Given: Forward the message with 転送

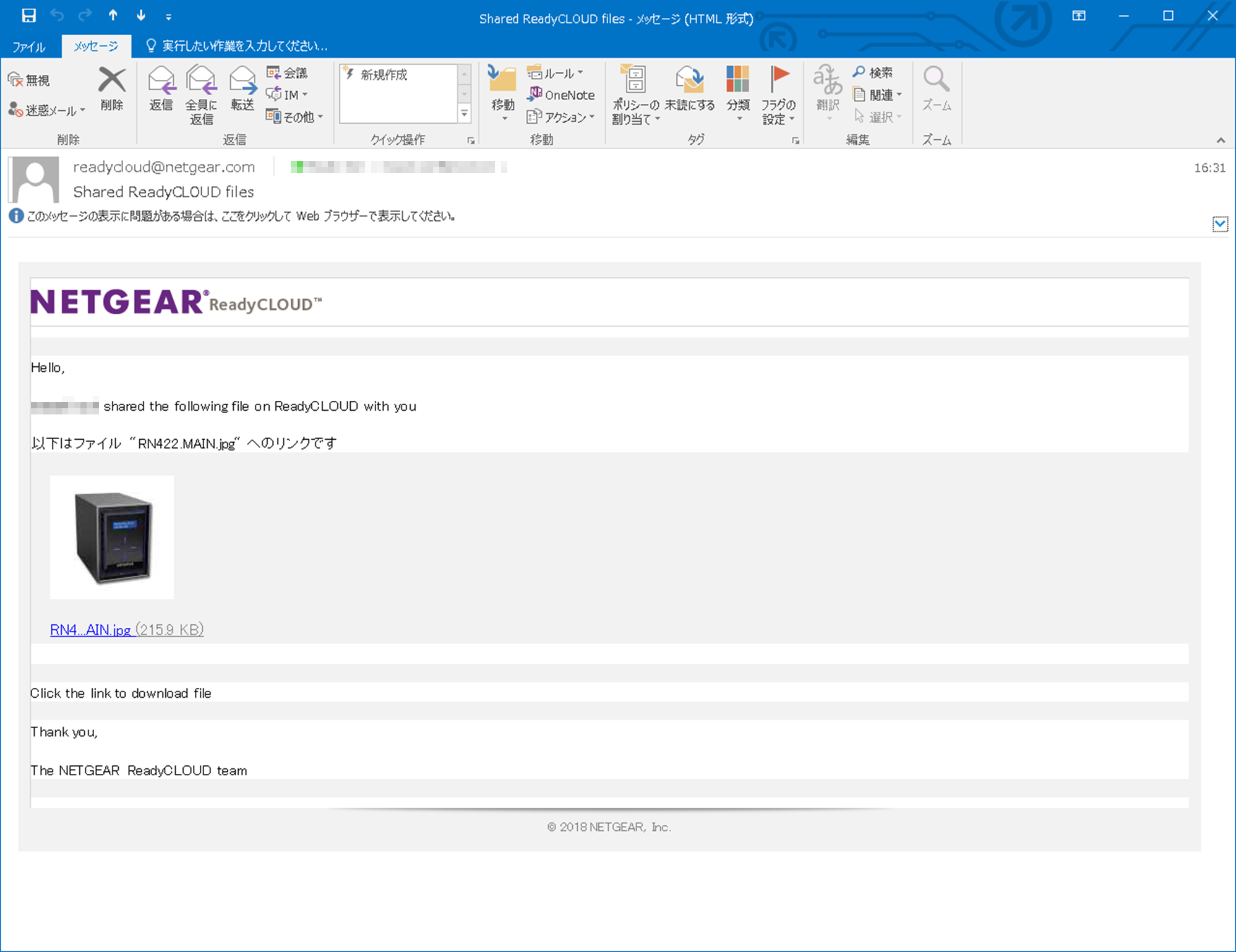Looking at the screenshot, I should pyautogui.click(x=242, y=89).
